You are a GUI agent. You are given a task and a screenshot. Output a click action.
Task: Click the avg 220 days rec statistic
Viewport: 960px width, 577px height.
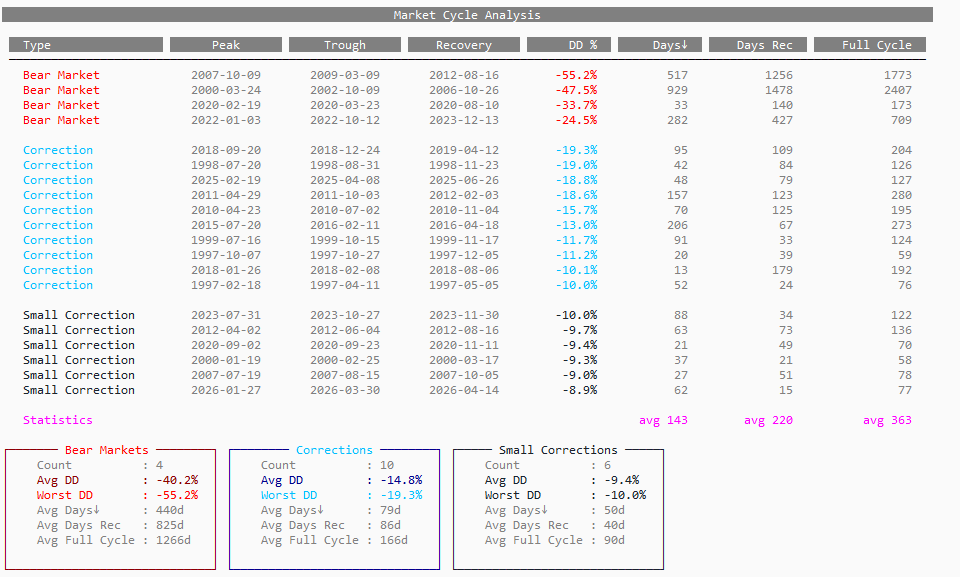[x=768, y=420]
